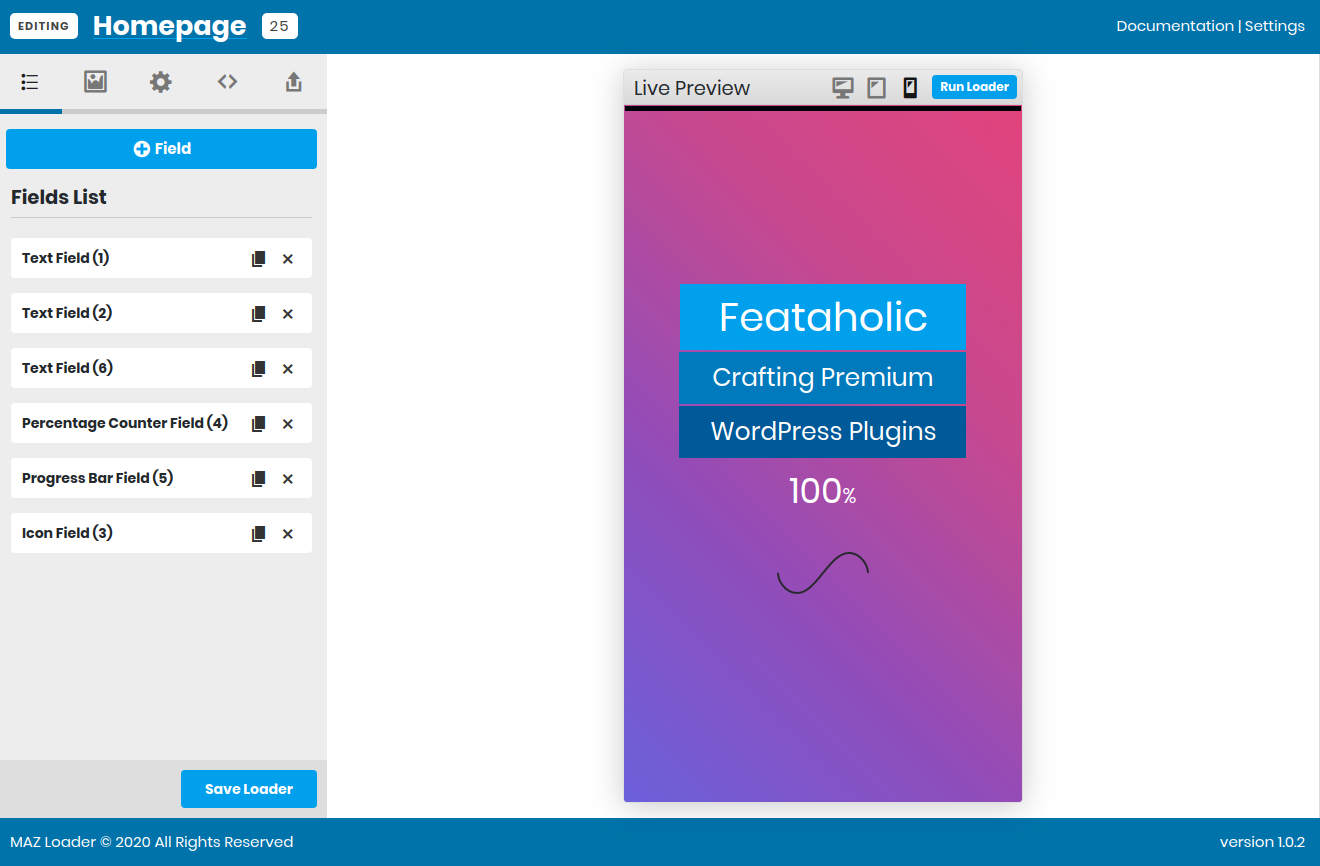Screen dimensions: 1320x866
Task: Delete Text Field (1)
Action: pyautogui.click(x=288, y=259)
